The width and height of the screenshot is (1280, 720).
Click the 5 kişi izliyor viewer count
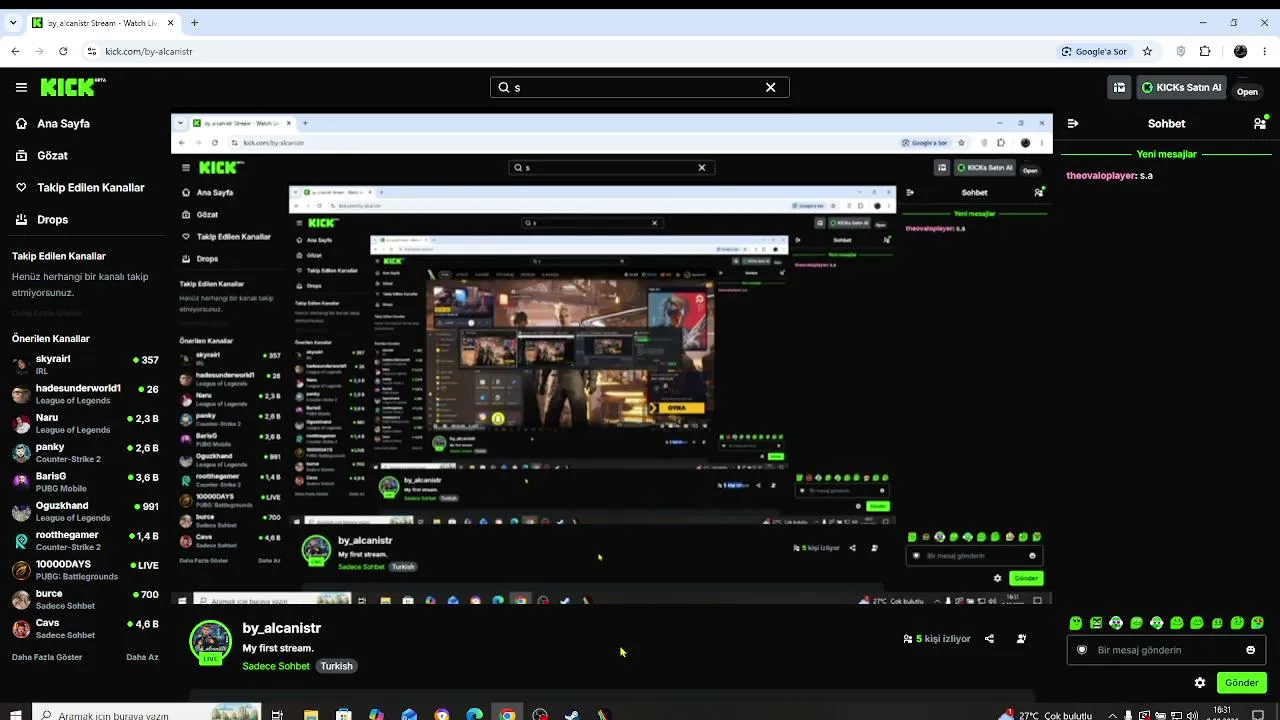[937, 639]
